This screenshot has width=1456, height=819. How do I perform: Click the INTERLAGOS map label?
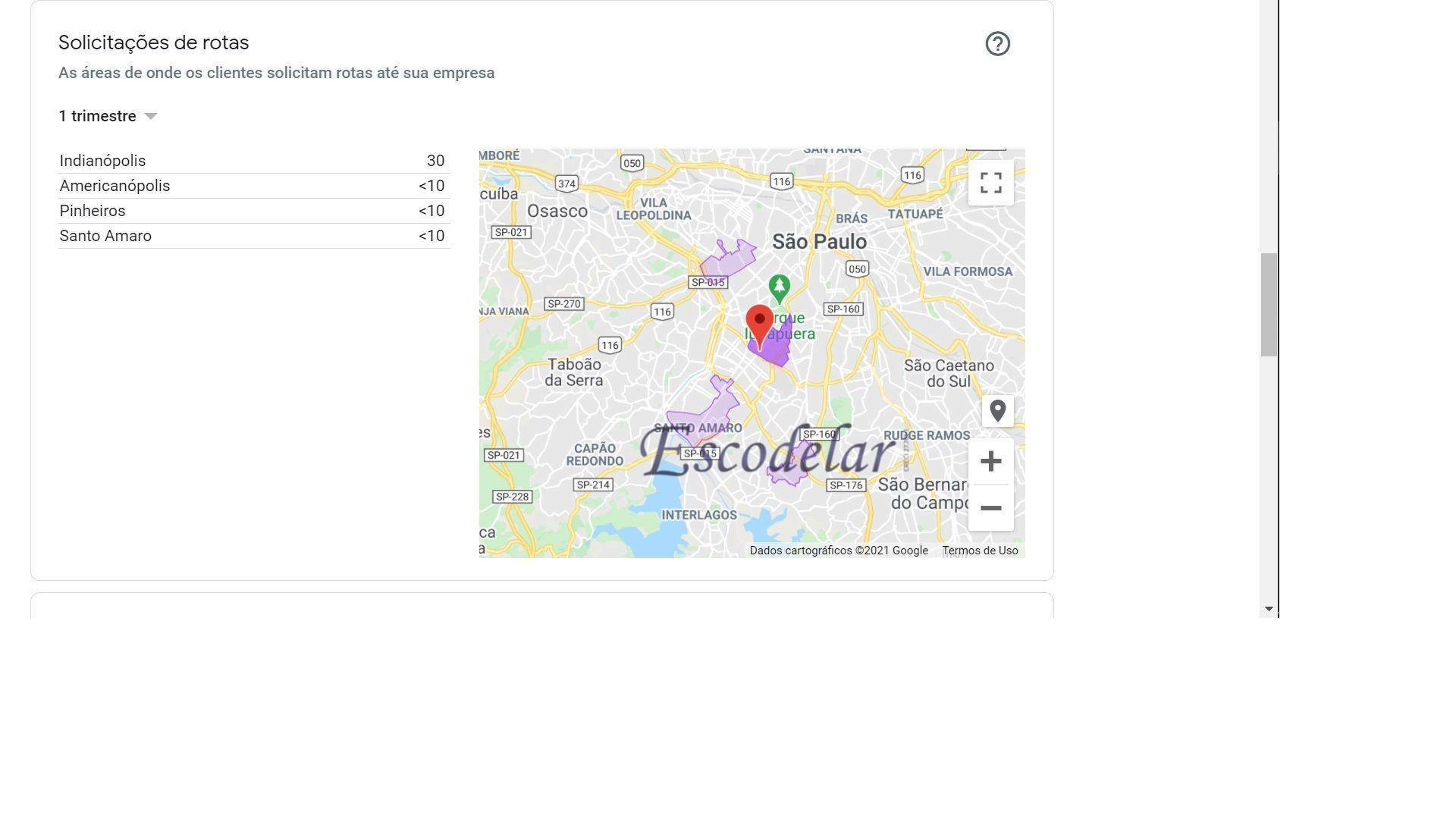tap(699, 515)
